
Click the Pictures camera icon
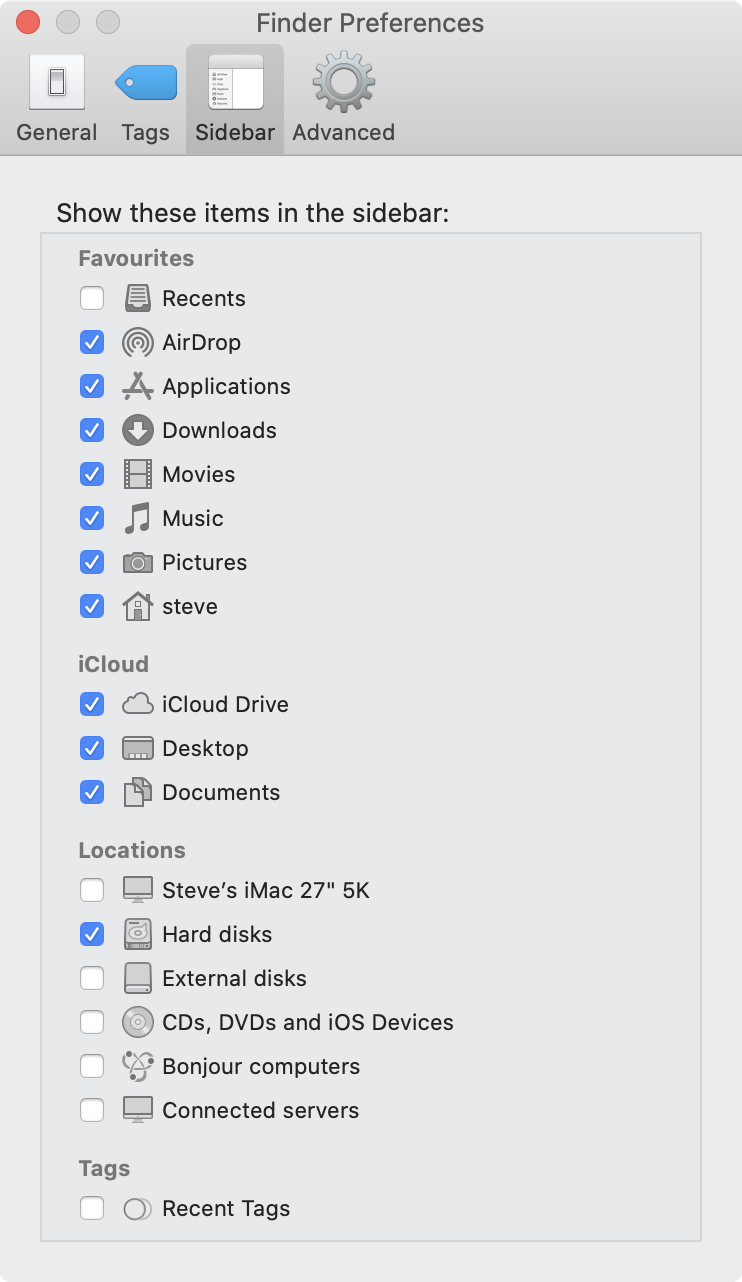tap(137, 563)
